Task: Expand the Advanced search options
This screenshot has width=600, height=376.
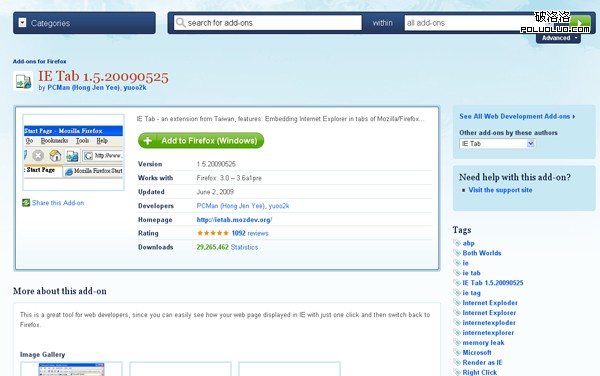Action: point(558,38)
